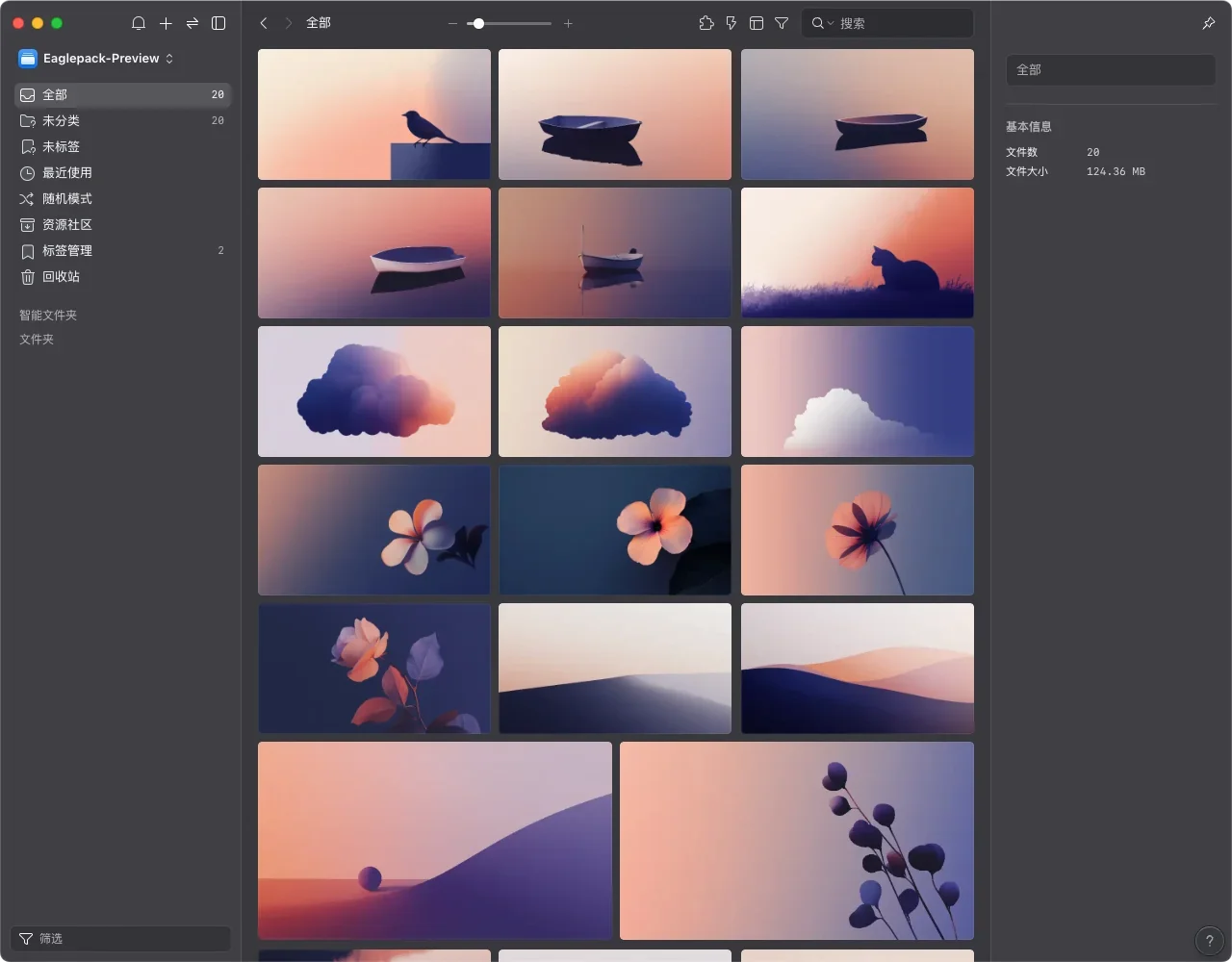The width and height of the screenshot is (1232, 962).
Task: Toggle the pin icon on inspector panel
Action: pyautogui.click(x=1209, y=23)
